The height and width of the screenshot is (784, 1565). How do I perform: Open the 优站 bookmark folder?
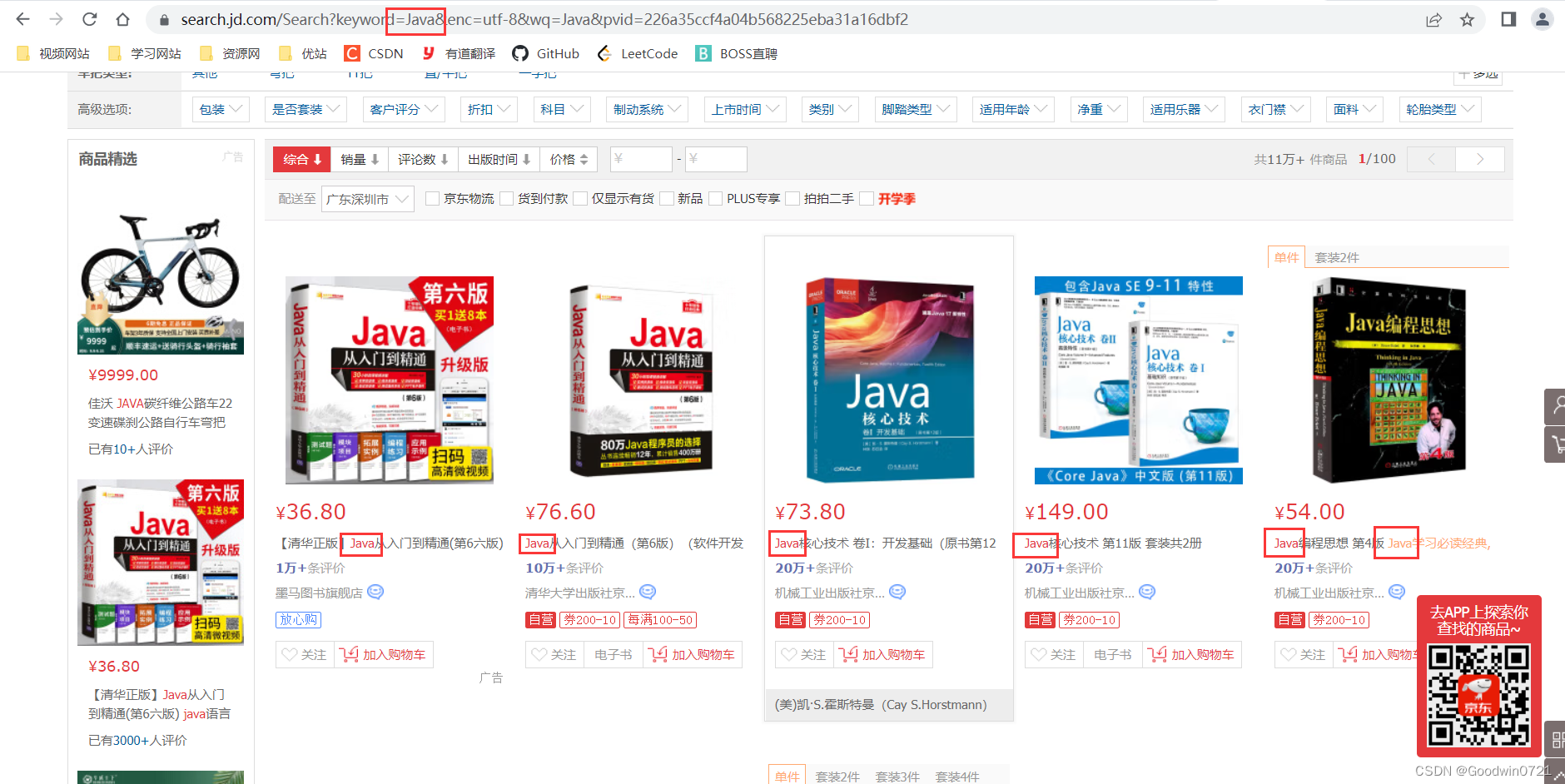pos(303,53)
